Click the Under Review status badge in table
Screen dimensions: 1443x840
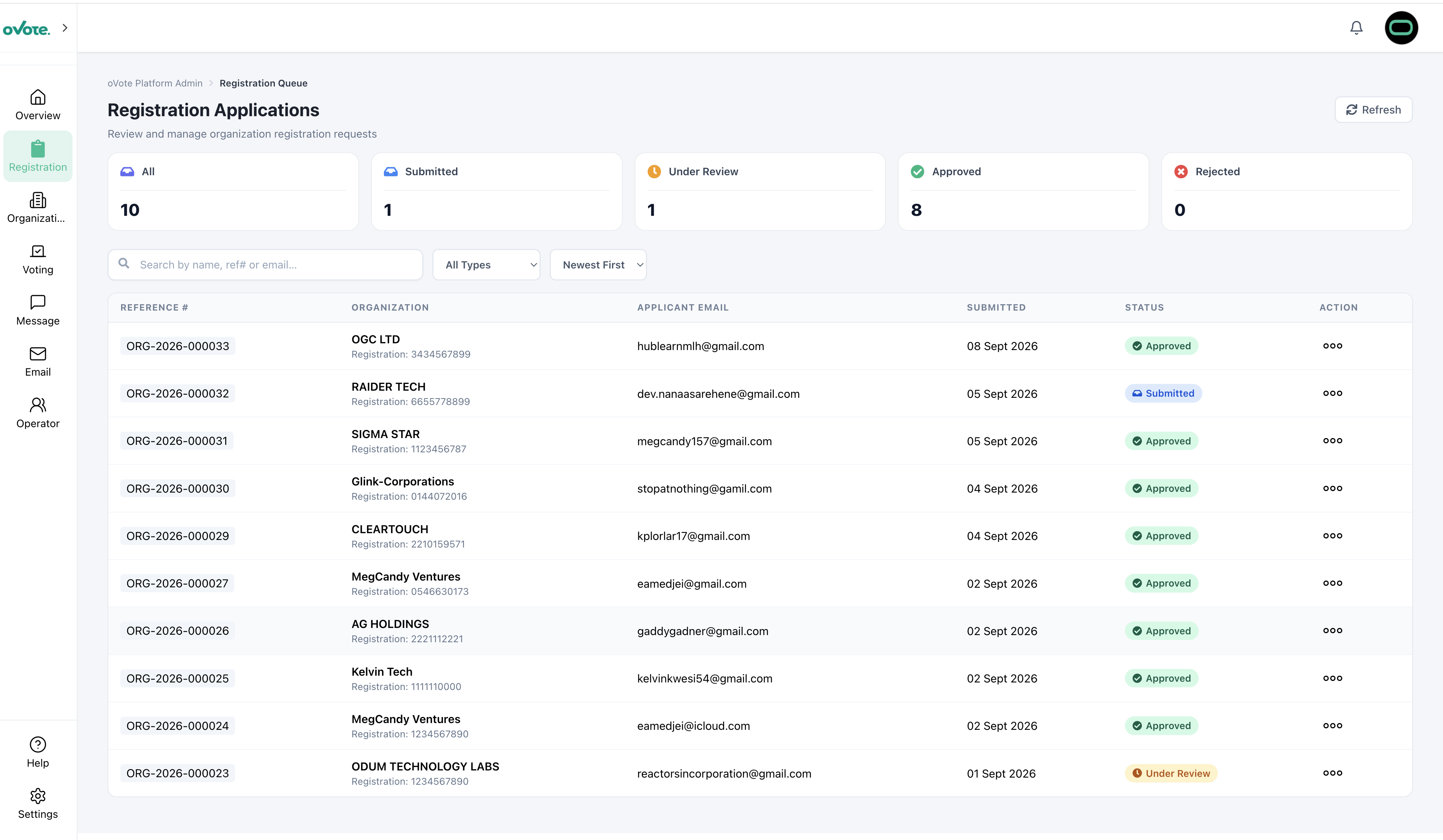pyautogui.click(x=1171, y=773)
